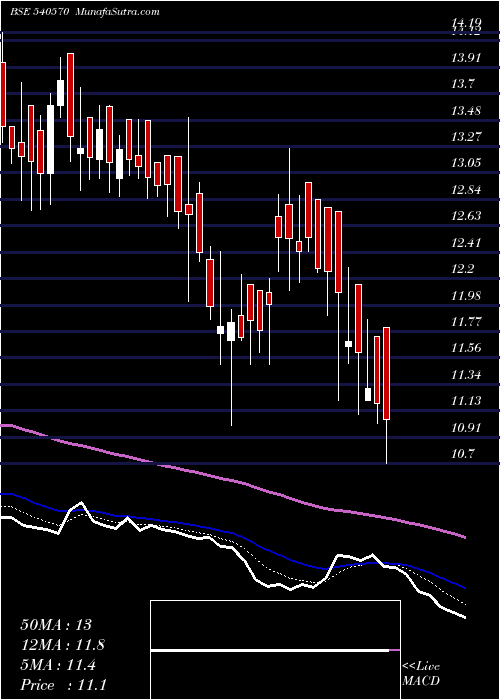
Task: Click the Price : 11.1 readout
Action: click(x=63, y=685)
